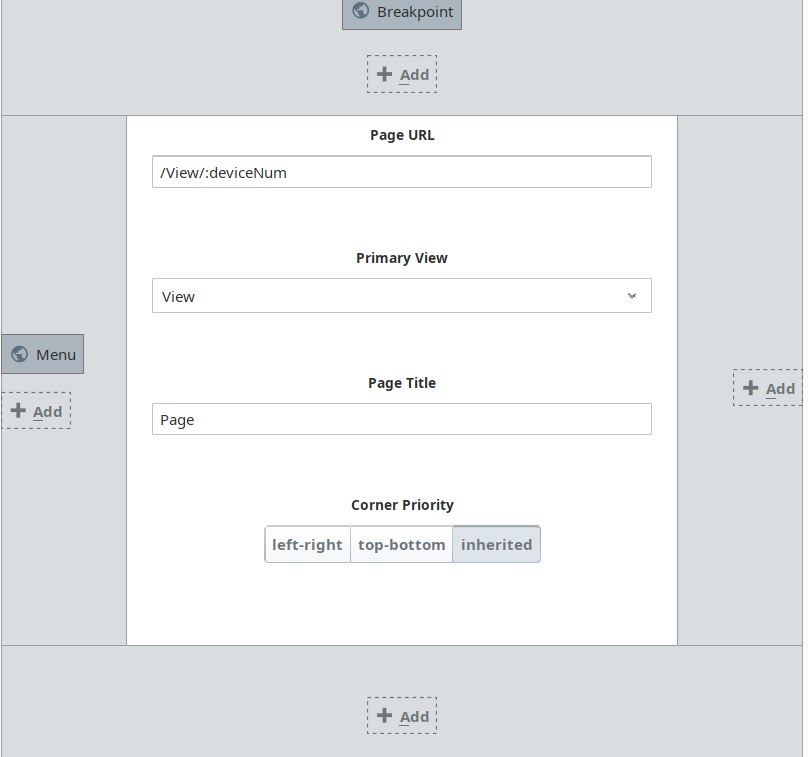Click into the Page Title text box
The width and height of the screenshot is (808, 757).
(401, 420)
